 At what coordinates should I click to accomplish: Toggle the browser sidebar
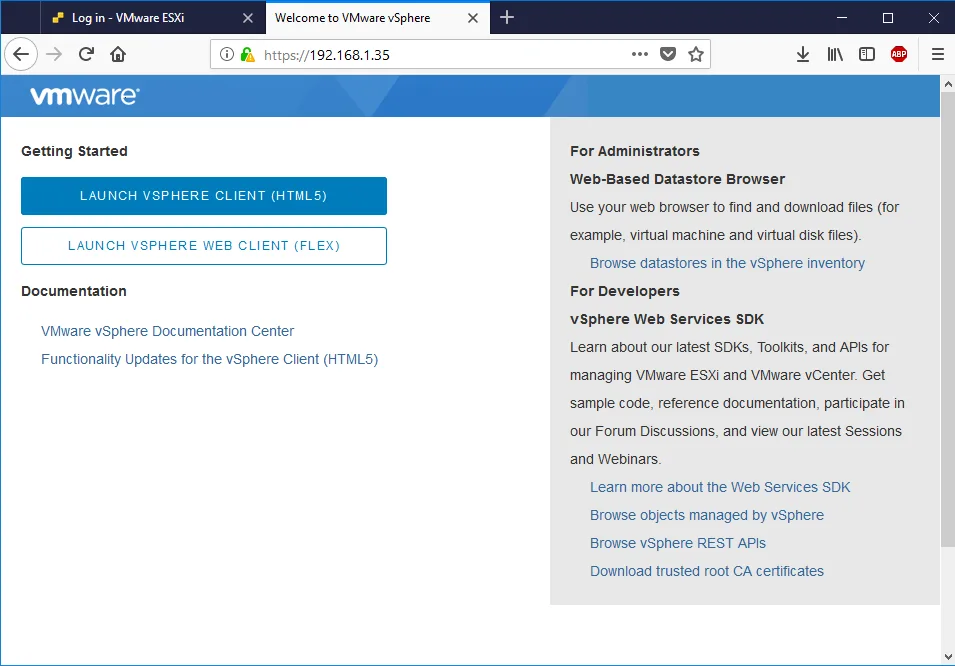[x=866, y=54]
